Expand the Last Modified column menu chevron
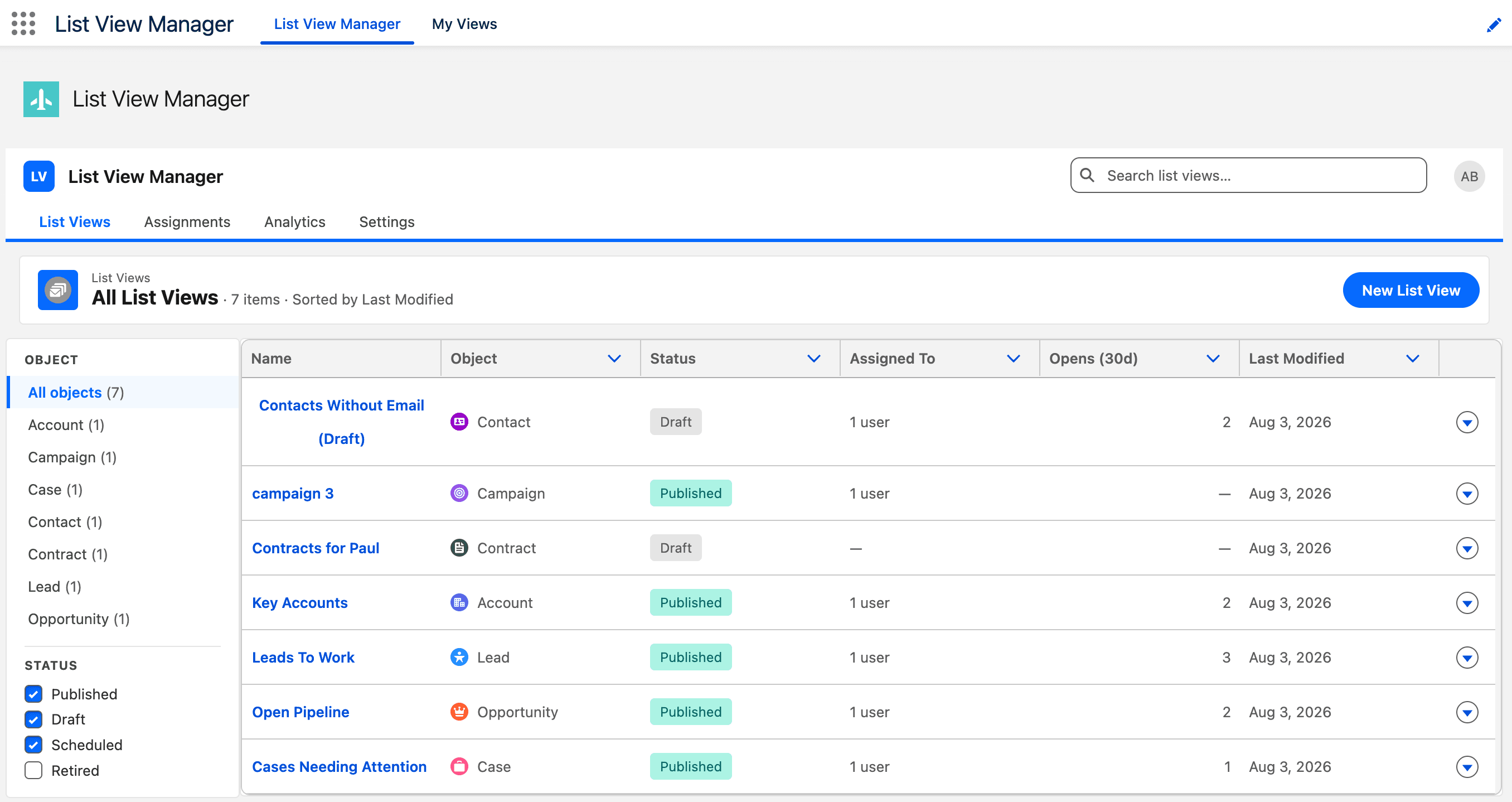The width and height of the screenshot is (1512, 802). click(1412, 359)
